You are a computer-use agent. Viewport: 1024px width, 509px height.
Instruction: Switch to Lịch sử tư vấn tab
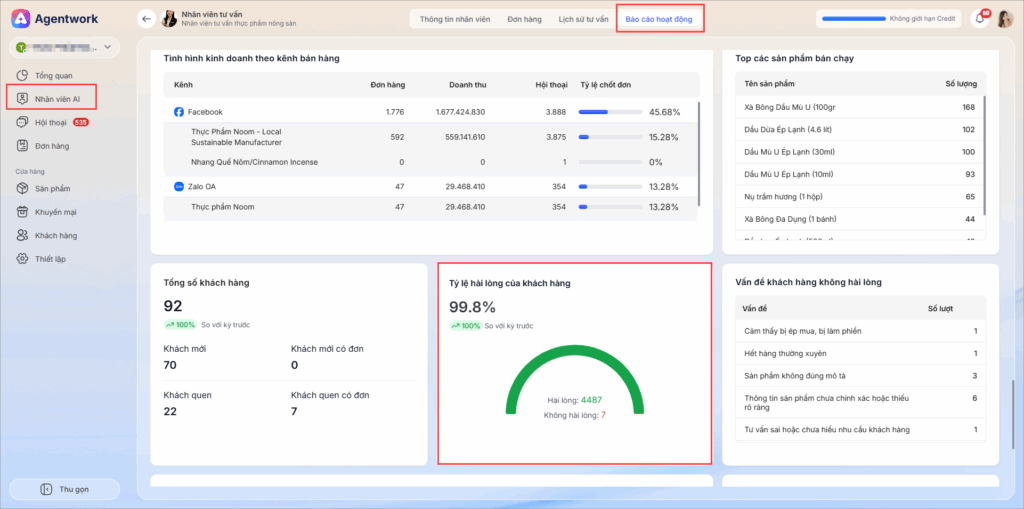583,19
